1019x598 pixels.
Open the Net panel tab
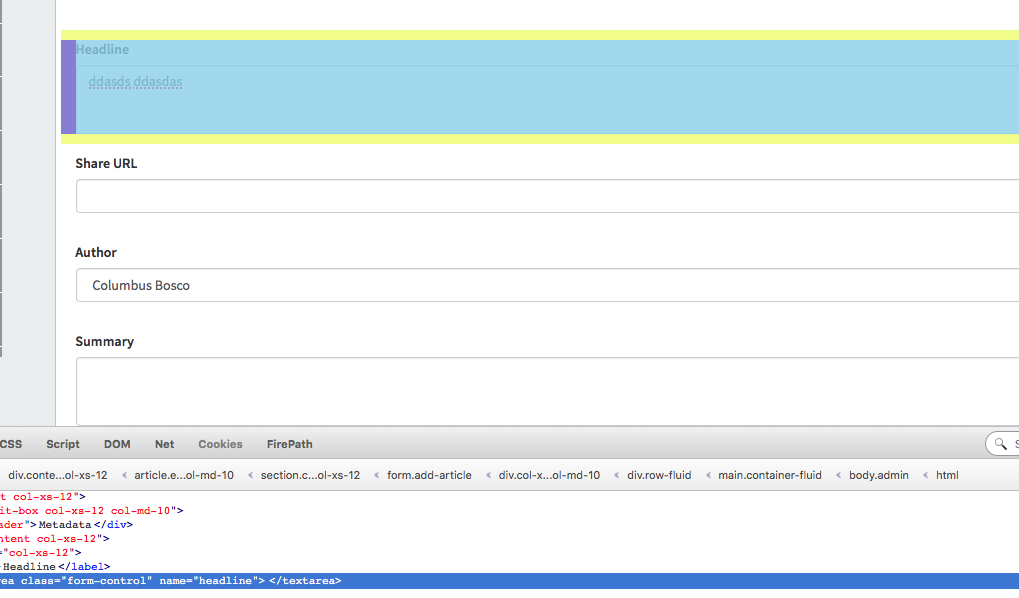[164, 444]
